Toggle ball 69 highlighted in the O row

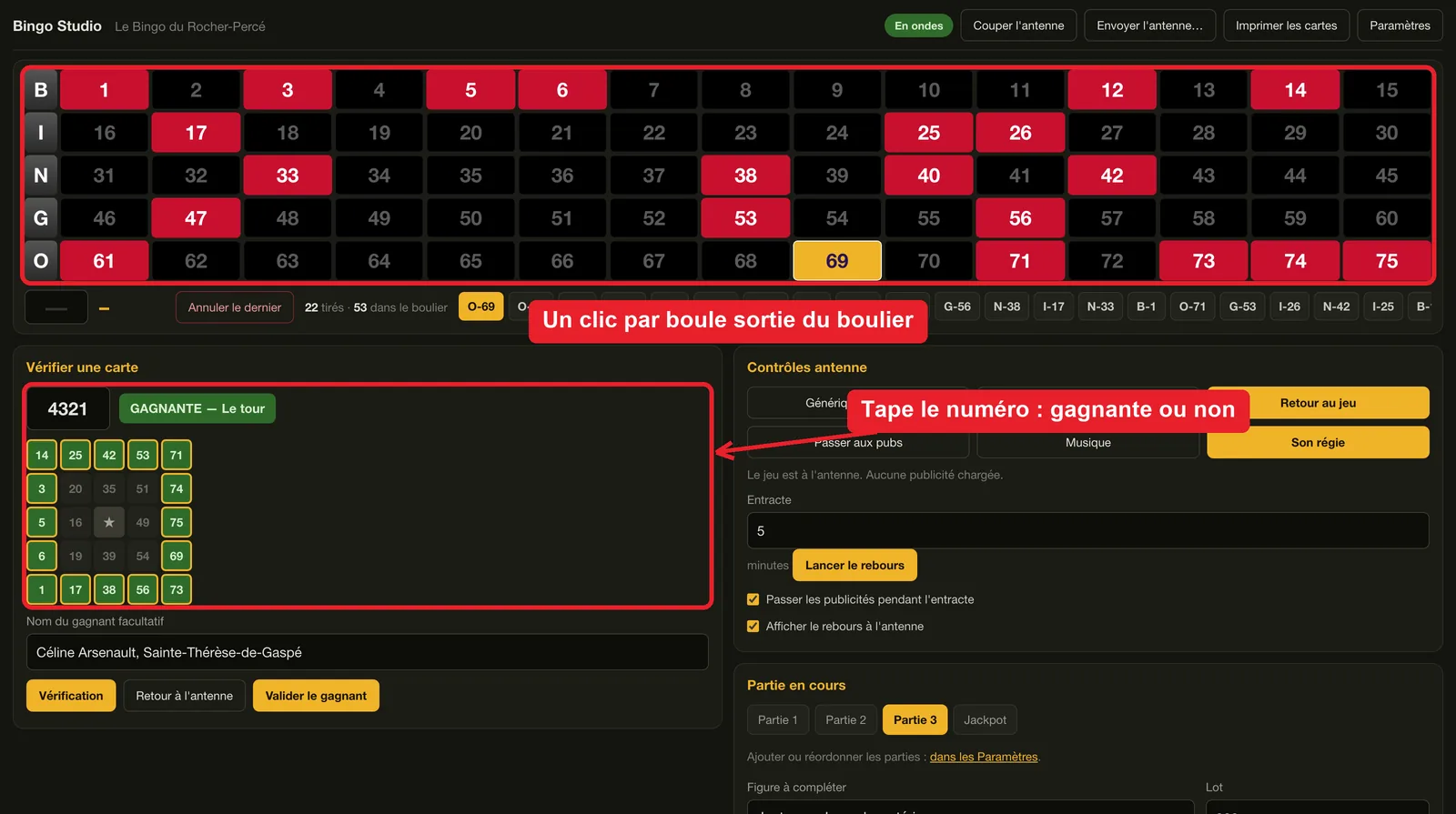[x=837, y=261]
